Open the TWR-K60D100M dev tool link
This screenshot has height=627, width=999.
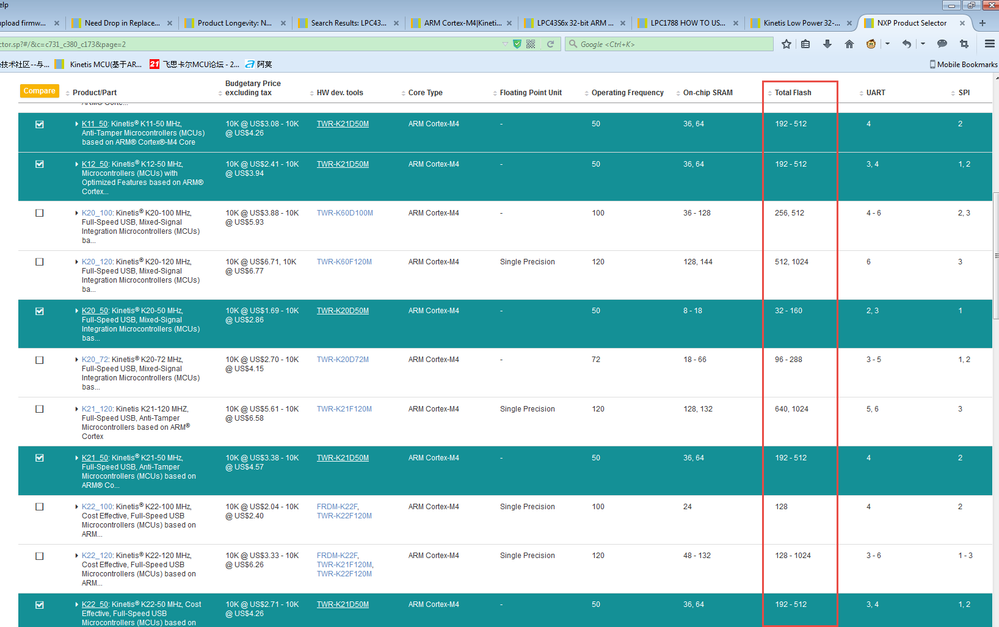(345, 213)
